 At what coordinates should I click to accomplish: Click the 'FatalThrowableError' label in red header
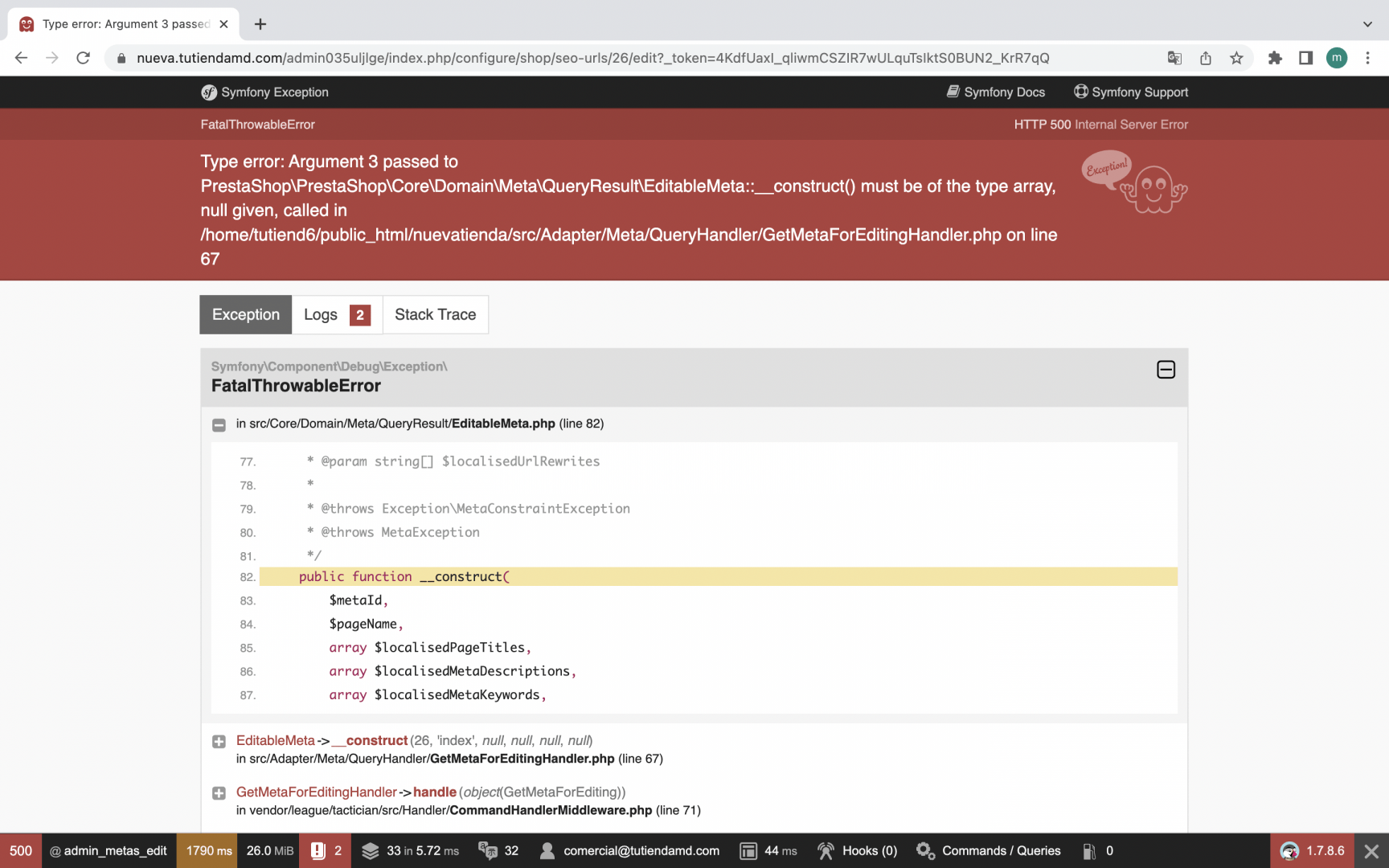pos(257,125)
